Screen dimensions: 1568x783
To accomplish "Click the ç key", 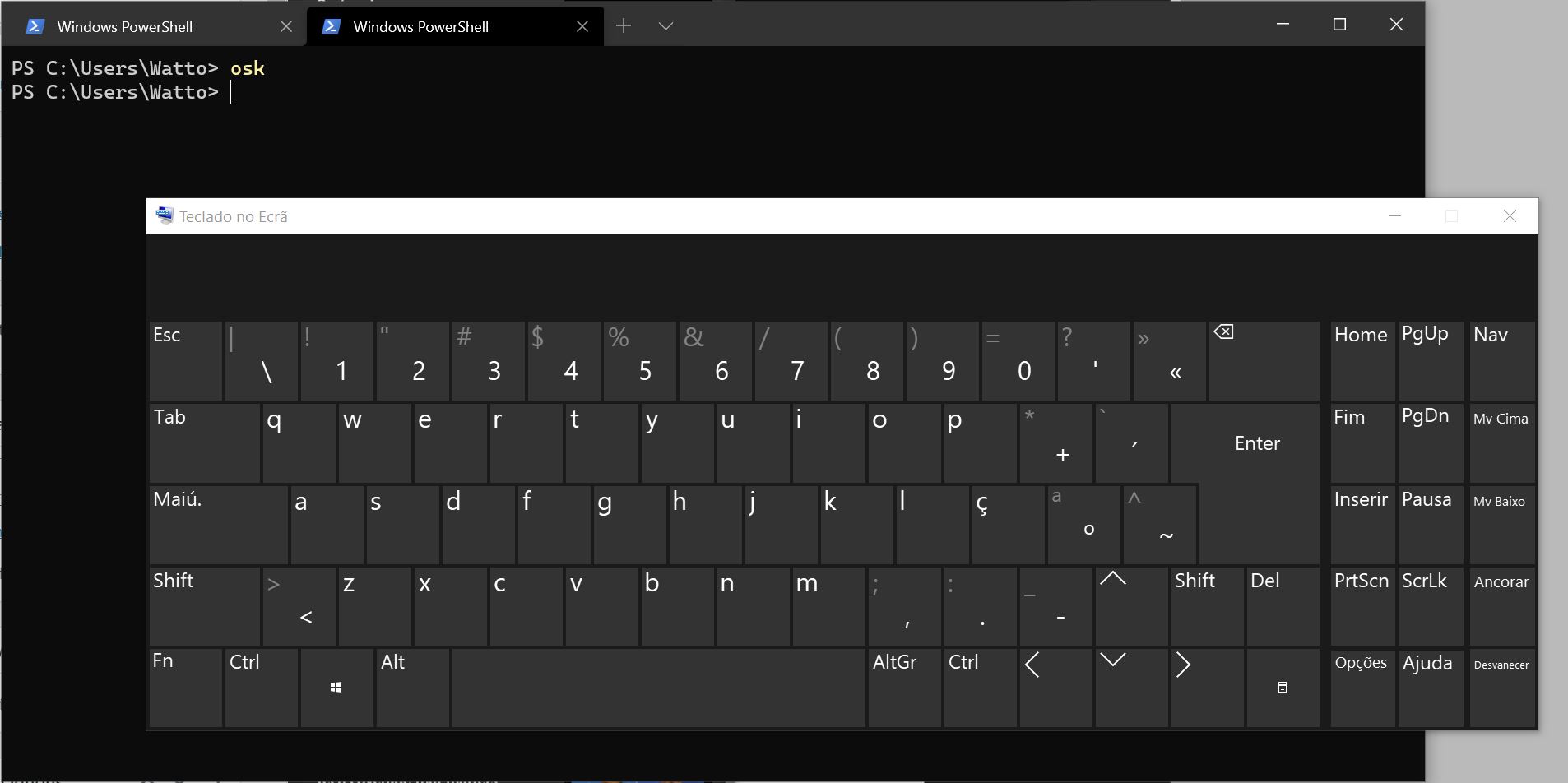I will [1008, 525].
